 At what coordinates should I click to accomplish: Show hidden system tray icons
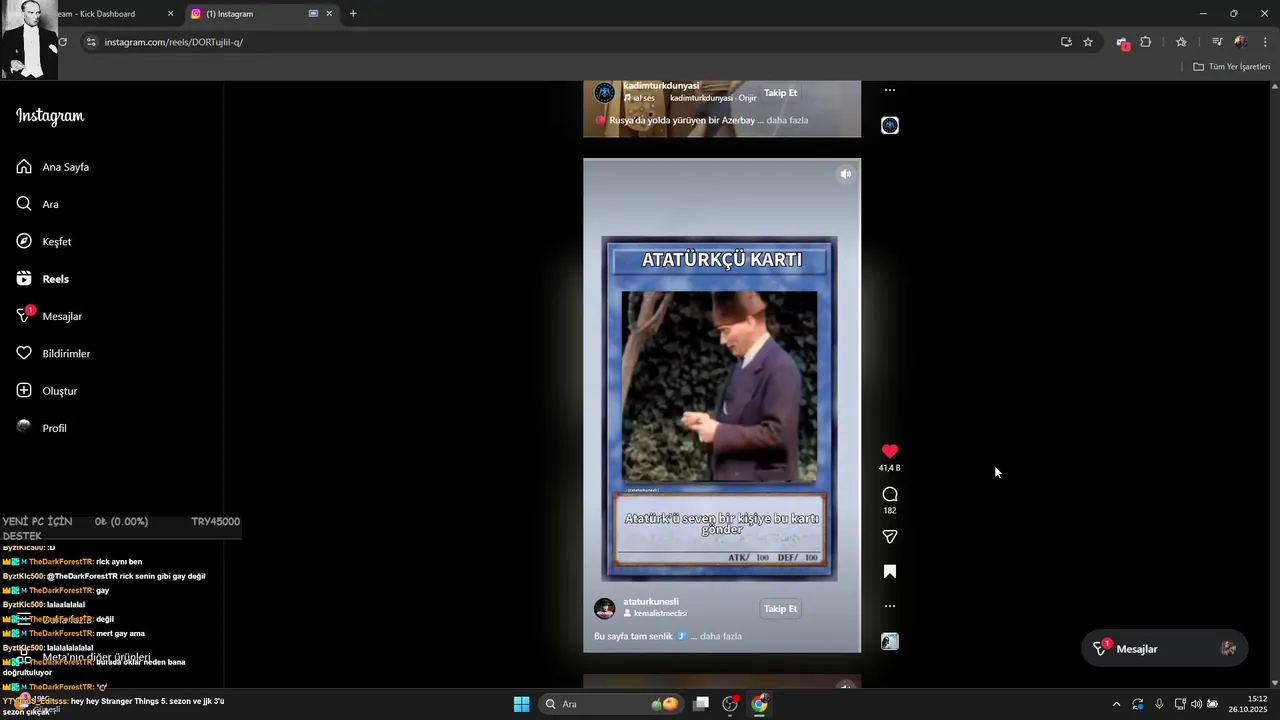[x=1116, y=704]
